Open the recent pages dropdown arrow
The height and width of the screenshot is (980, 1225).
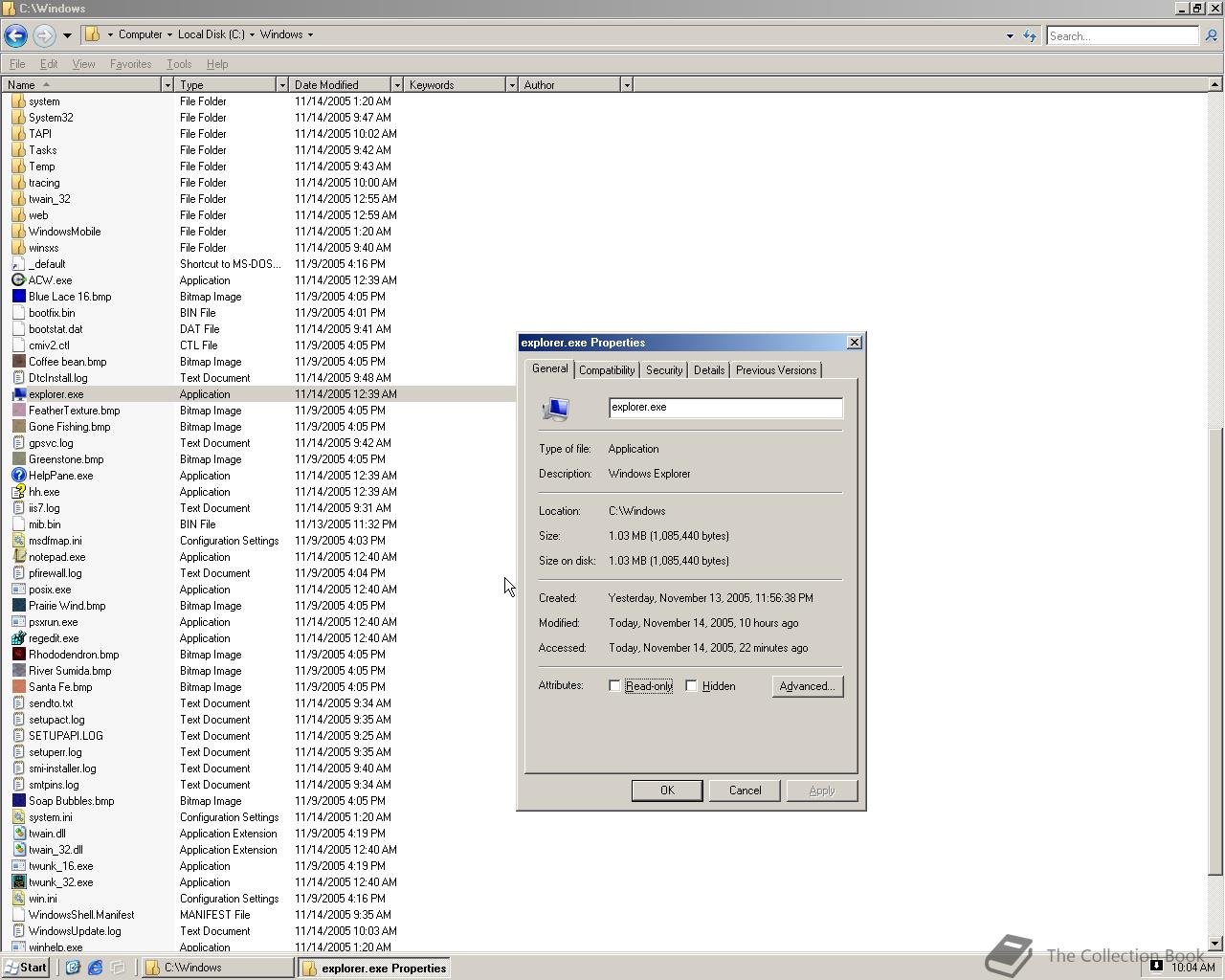[67, 35]
